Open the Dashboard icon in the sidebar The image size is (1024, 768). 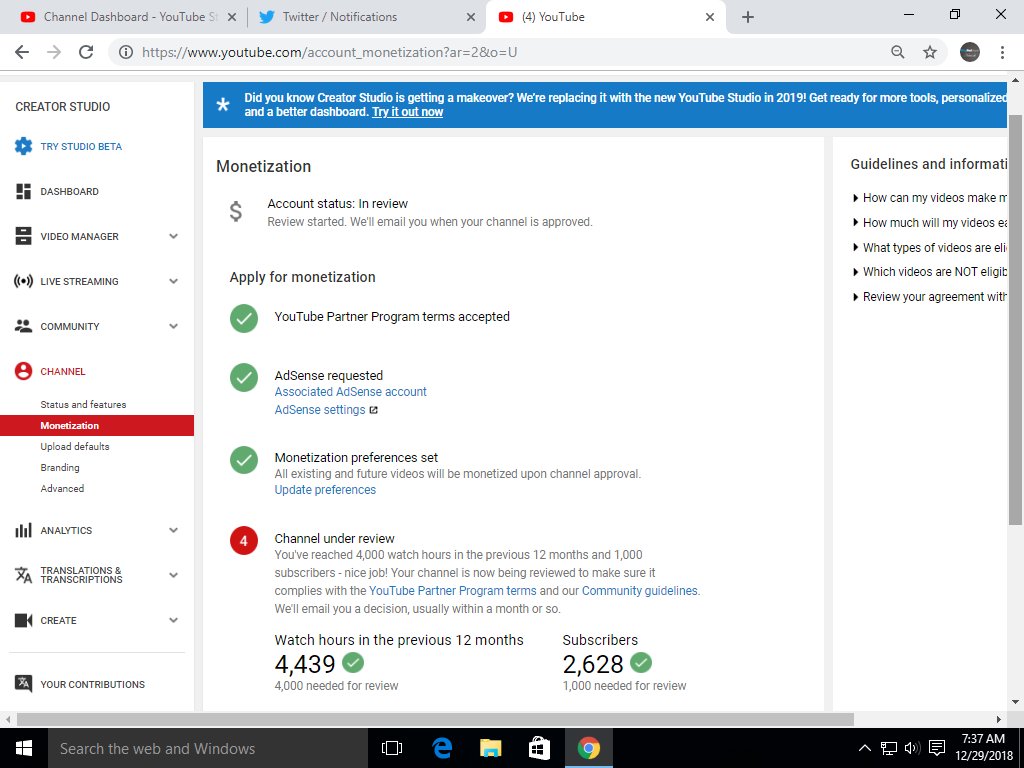[24, 191]
